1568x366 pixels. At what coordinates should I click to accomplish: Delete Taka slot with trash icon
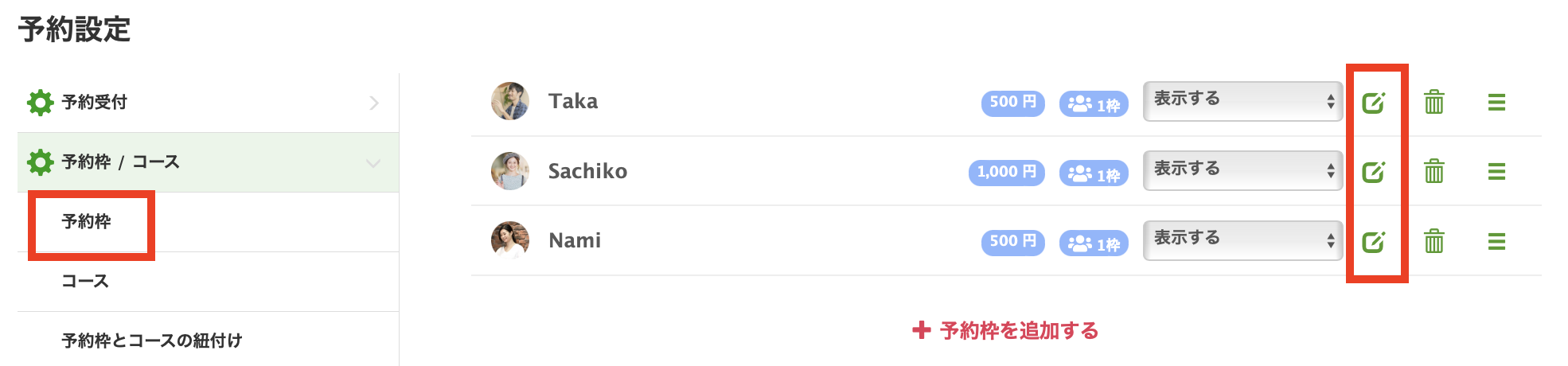1434,102
